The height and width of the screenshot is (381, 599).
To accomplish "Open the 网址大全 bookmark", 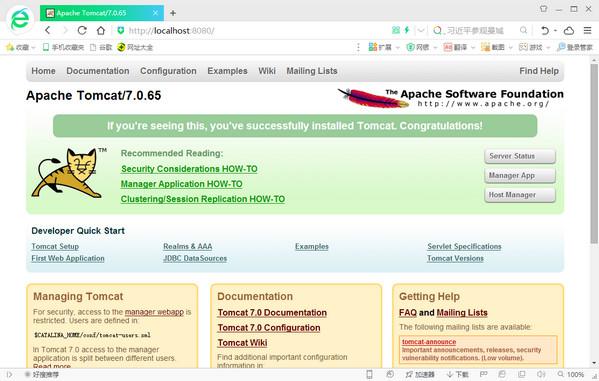I will click(135, 47).
